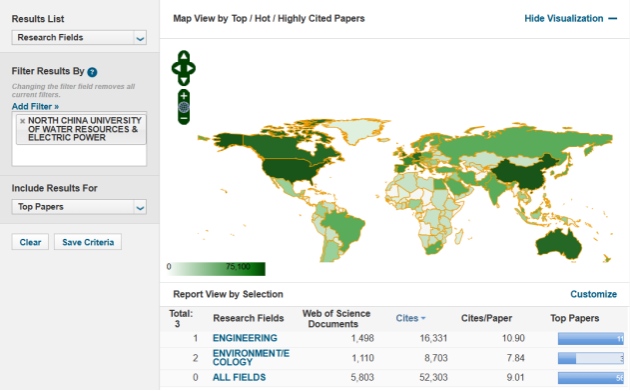Click the 5,803 documents value
This screenshot has width=630, height=391.
362,378
